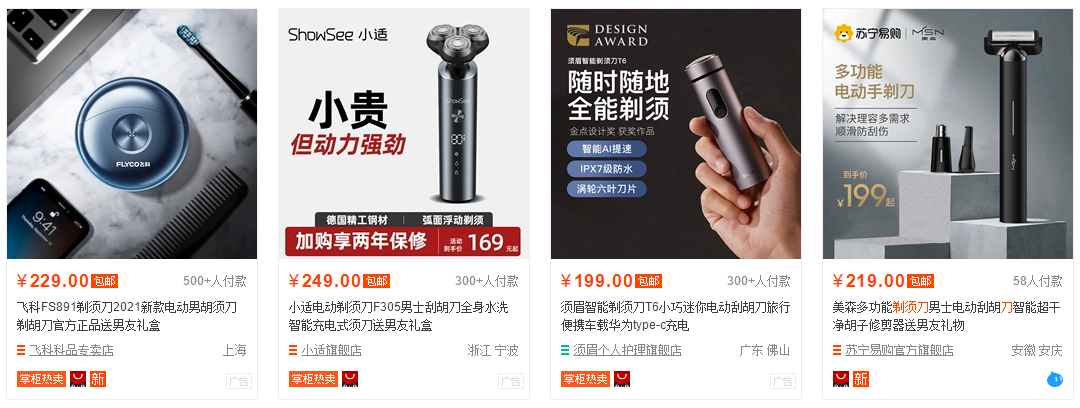Open the Flyco FS891 shaver product image
This screenshot has height=408, width=1080.
(x=132, y=134)
